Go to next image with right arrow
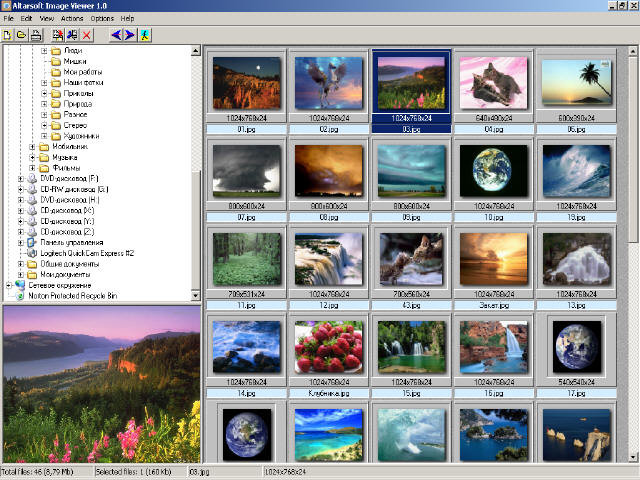The width and height of the screenshot is (640, 480). 130,35
